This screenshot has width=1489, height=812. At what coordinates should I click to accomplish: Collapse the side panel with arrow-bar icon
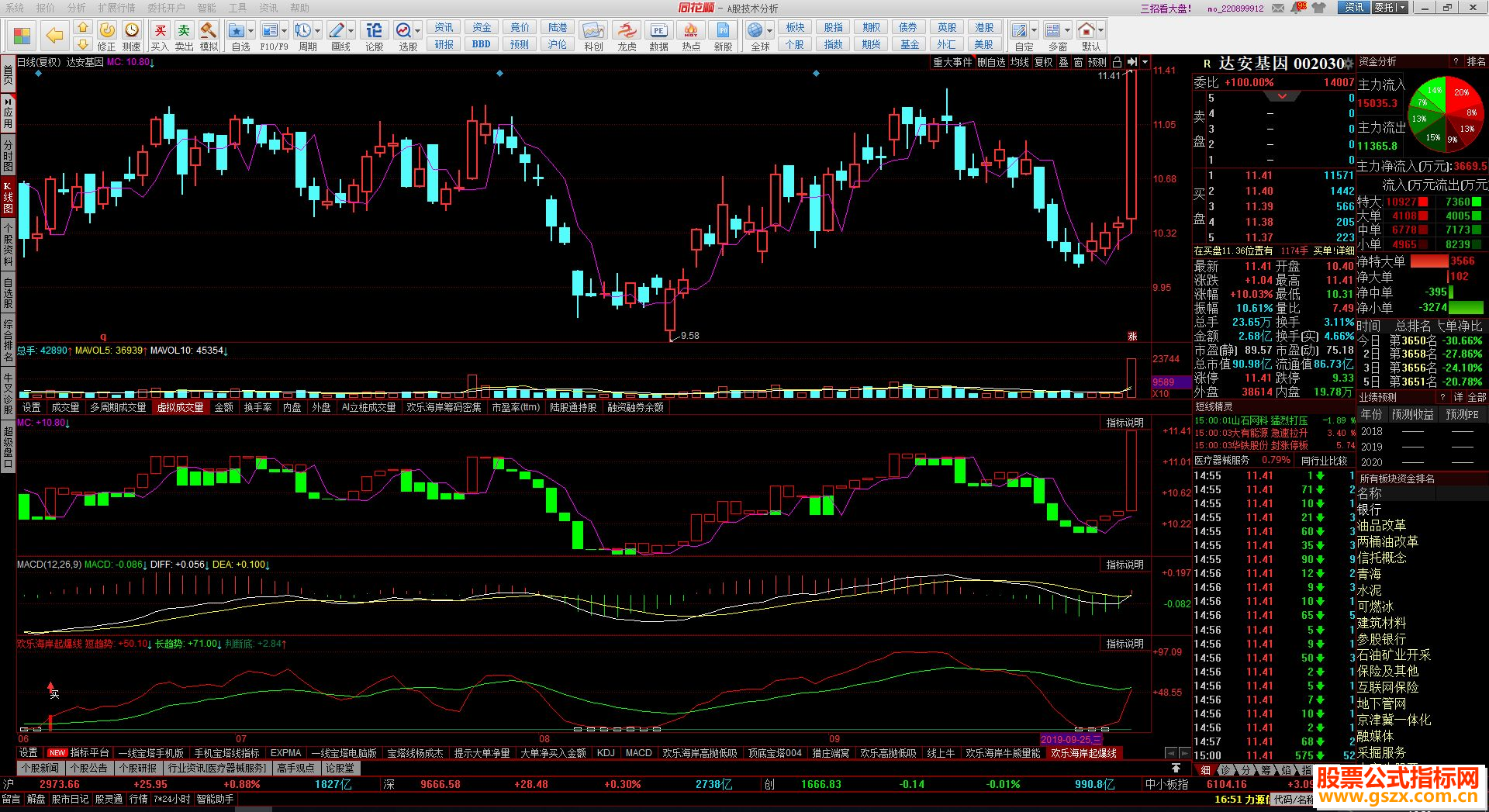pyautogui.click(x=1132, y=62)
